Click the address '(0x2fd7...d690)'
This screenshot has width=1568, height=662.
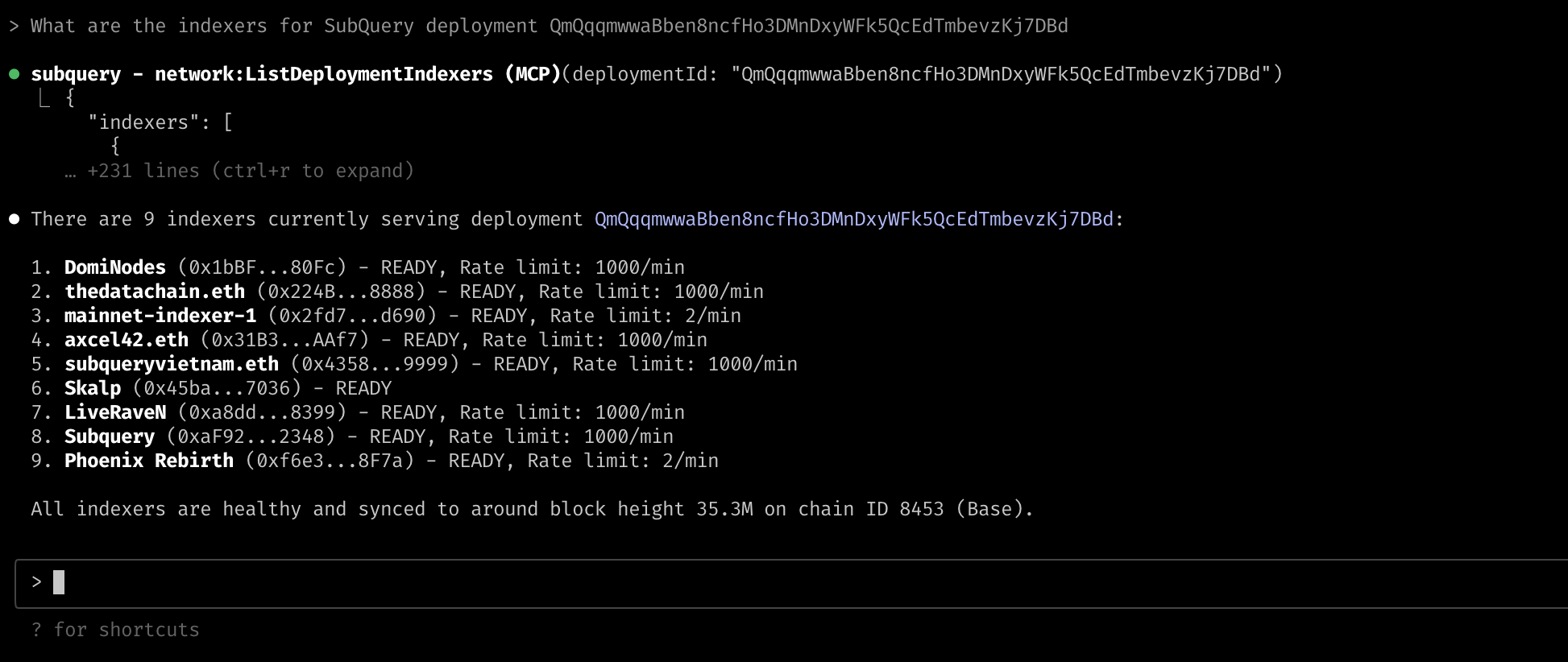[x=352, y=316]
